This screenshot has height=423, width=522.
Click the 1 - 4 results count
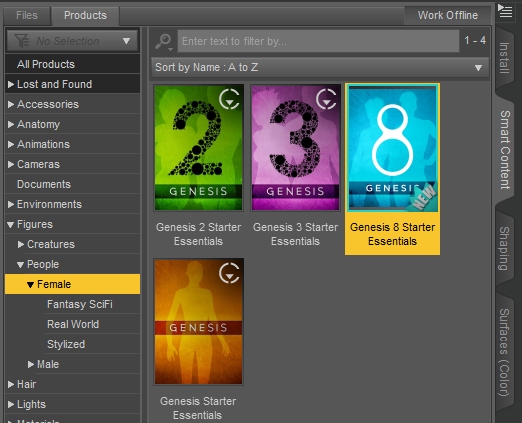point(475,41)
